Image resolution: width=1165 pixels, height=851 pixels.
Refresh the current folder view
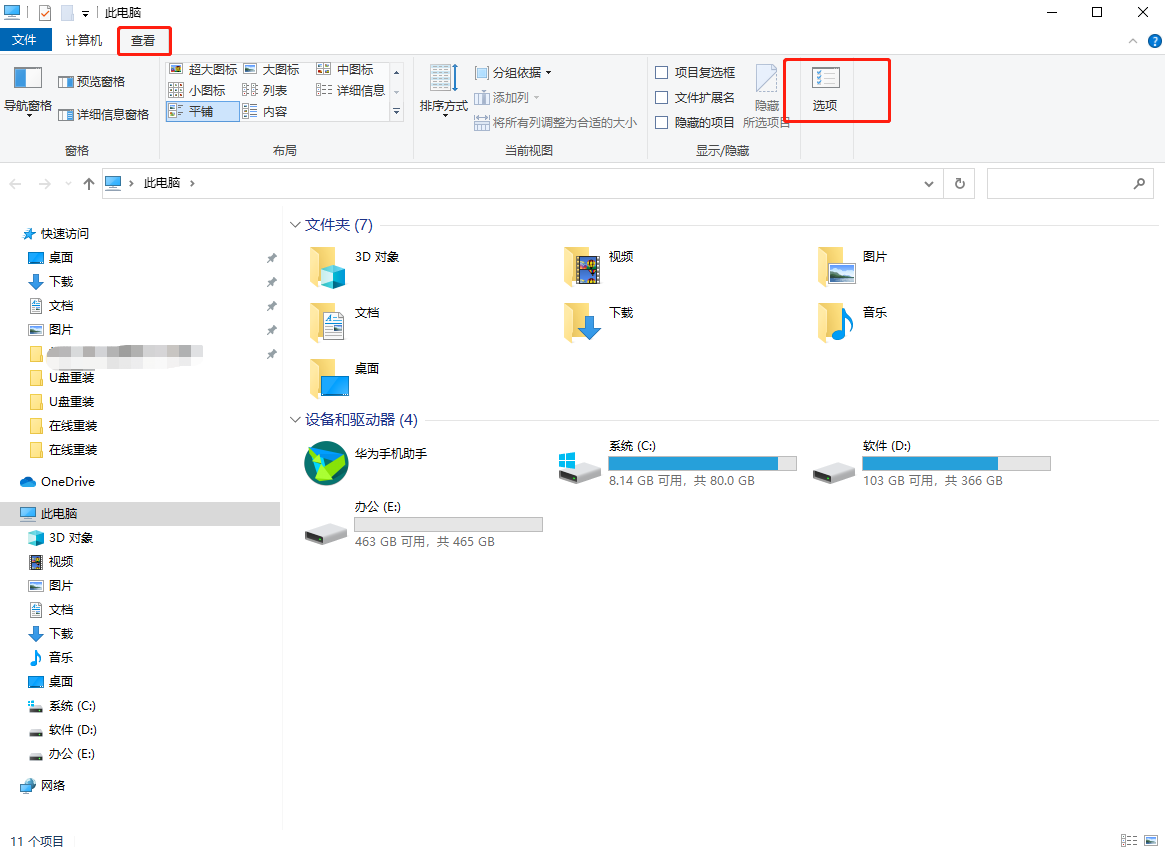[959, 183]
